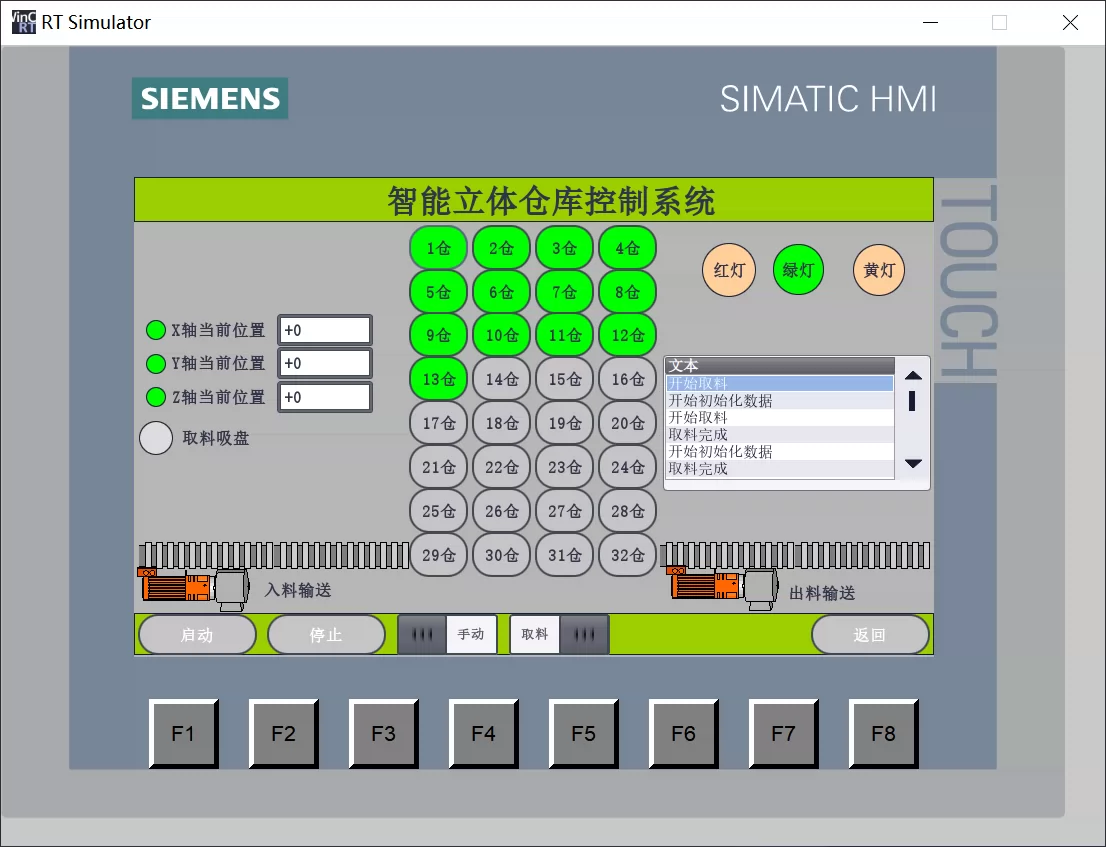
Task: Click the F7 function key
Action: tap(784, 733)
